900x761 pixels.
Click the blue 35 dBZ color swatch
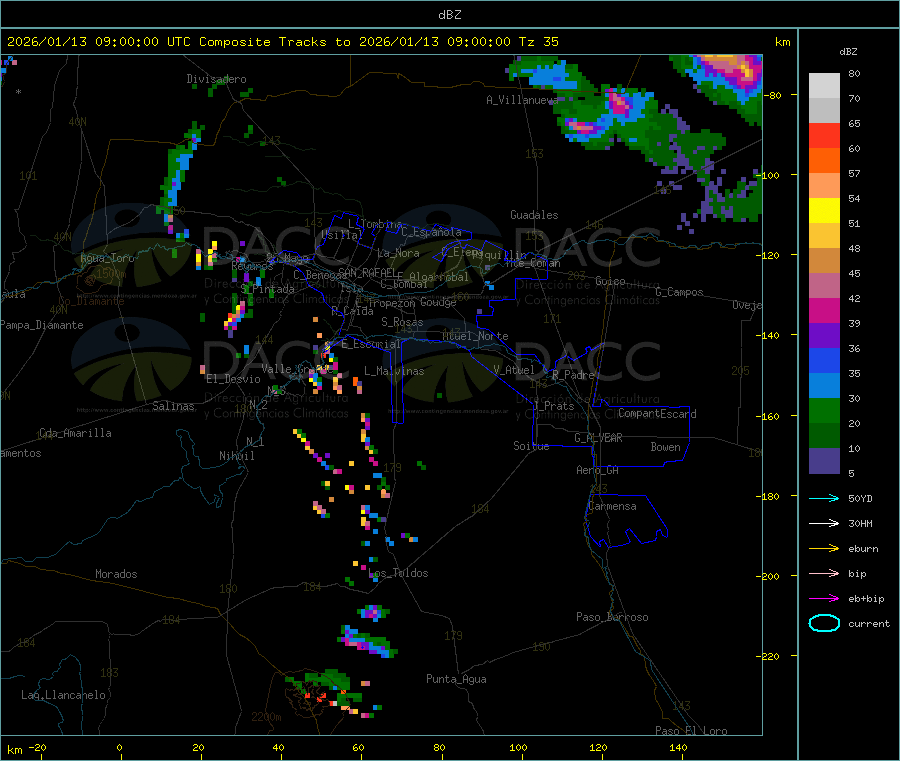coord(824,360)
